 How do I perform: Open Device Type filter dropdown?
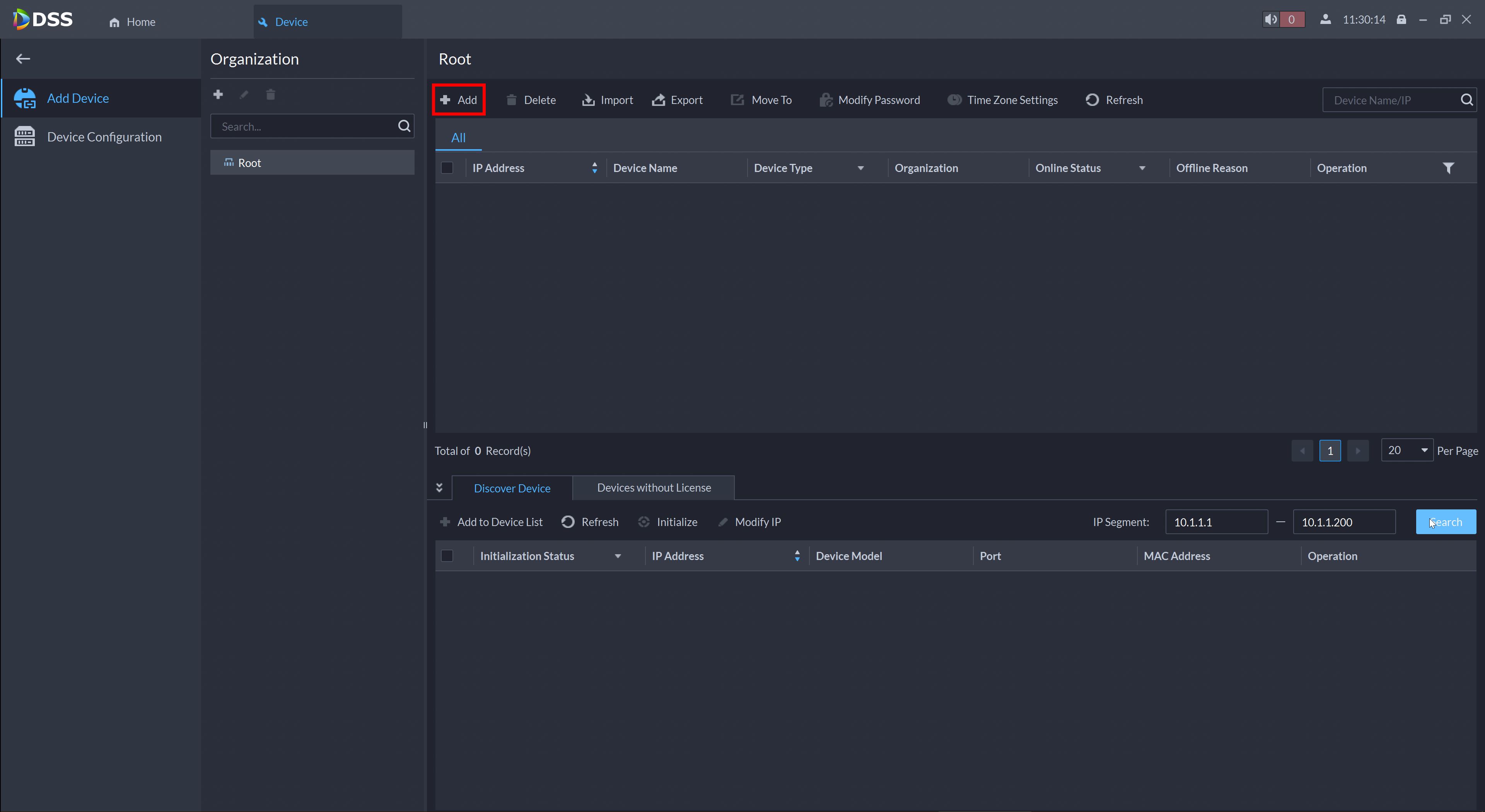point(860,168)
